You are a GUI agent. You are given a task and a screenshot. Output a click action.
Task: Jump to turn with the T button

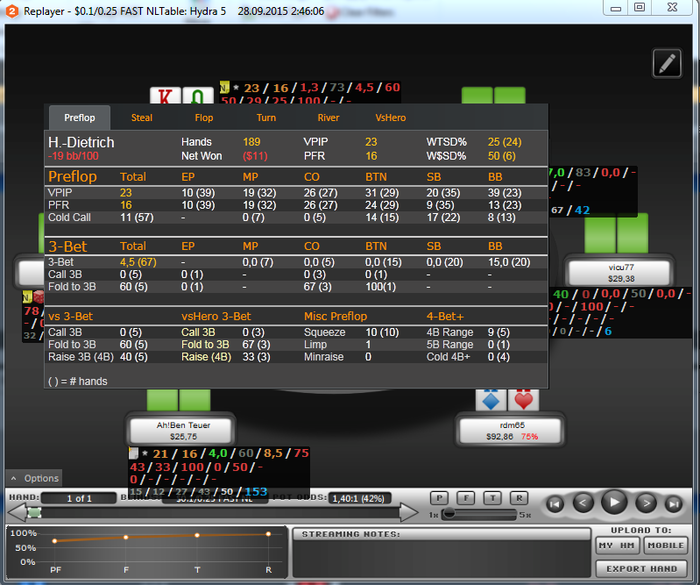coord(493,498)
